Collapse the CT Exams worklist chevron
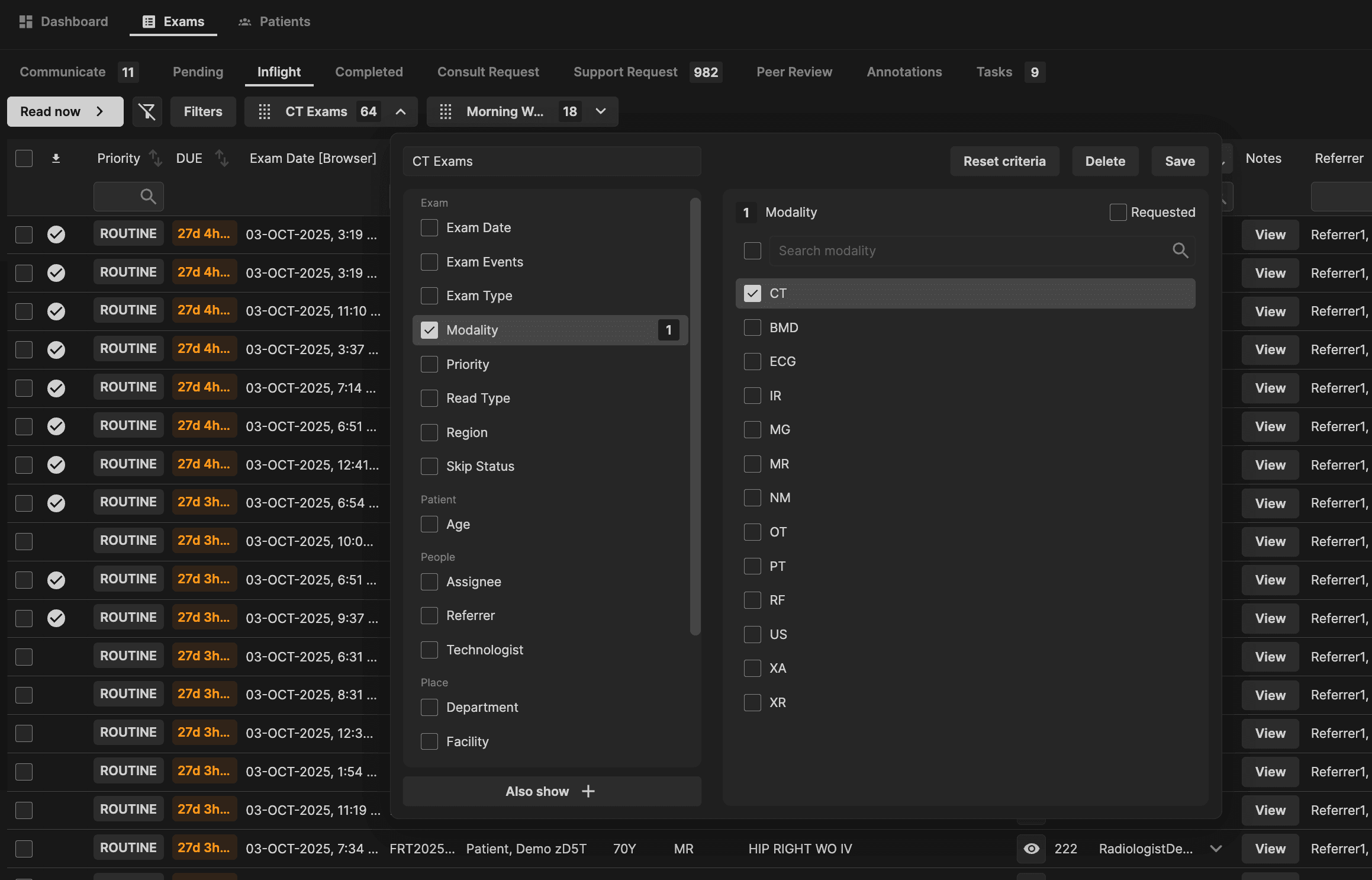1372x880 pixels. pos(401,111)
